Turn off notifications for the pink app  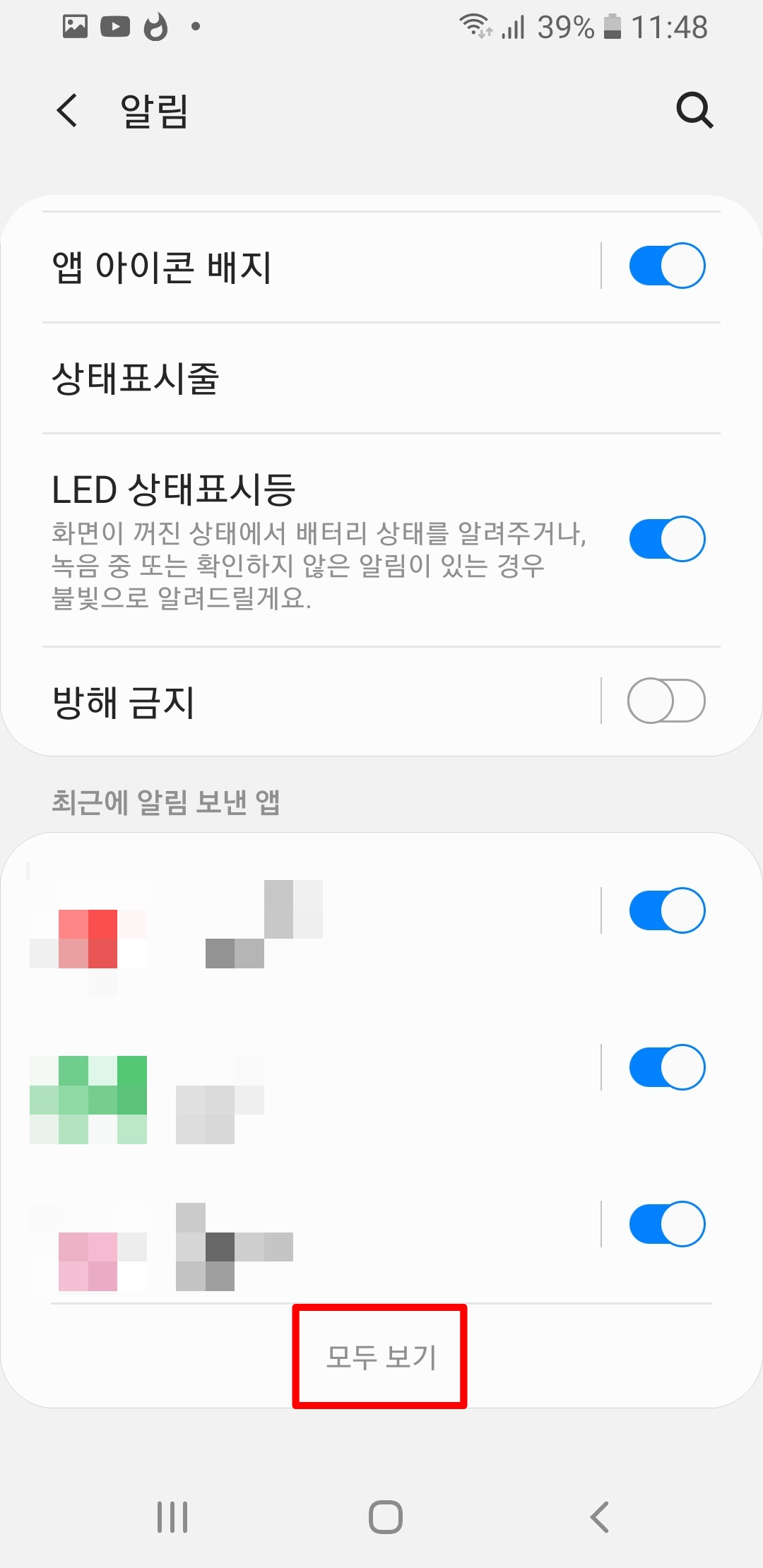(x=667, y=1224)
